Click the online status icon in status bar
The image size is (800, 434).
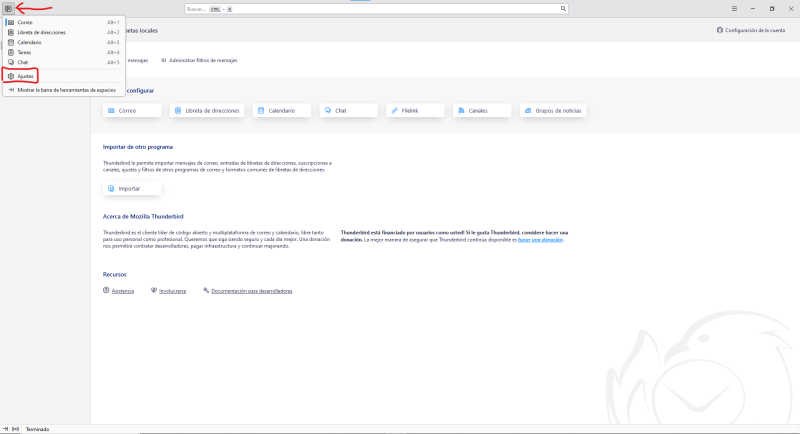pyautogui.click(x=15, y=429)
